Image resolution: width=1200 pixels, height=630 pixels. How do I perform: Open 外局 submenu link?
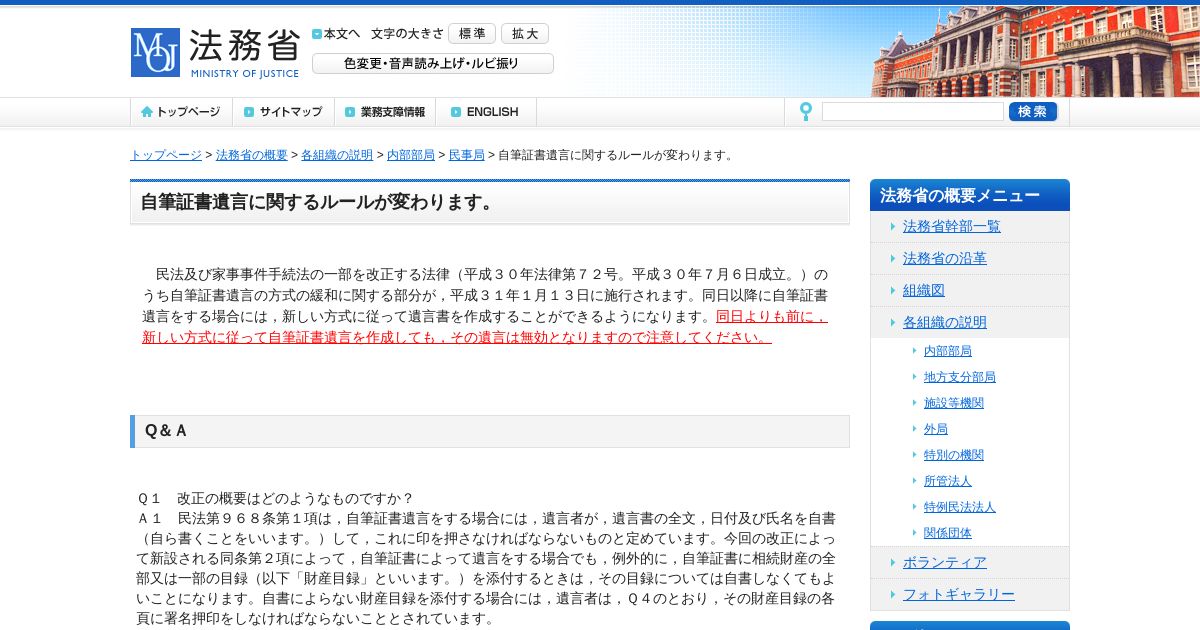coord(936,429)
